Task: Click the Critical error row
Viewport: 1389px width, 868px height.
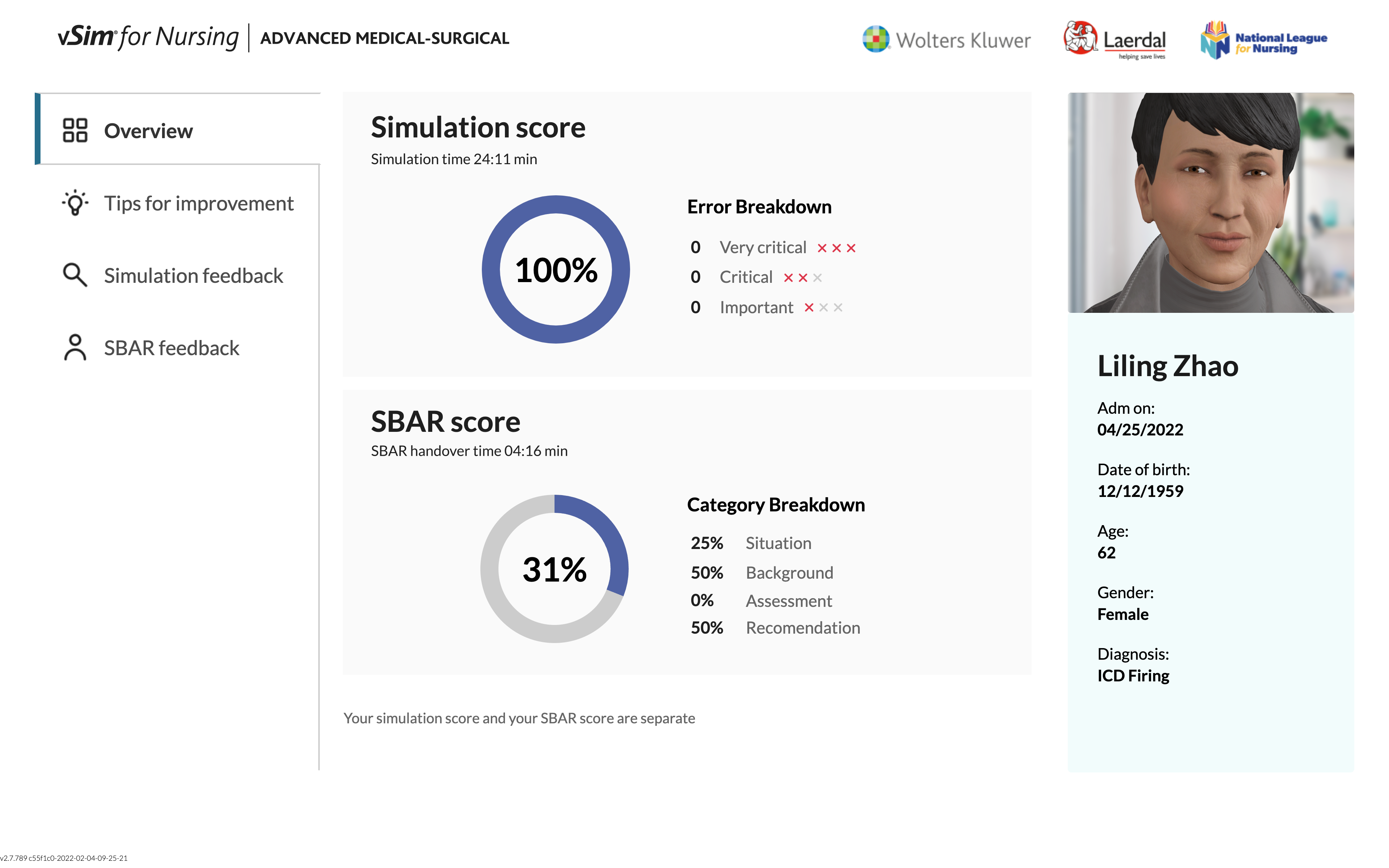Action: tap(746, 277)
